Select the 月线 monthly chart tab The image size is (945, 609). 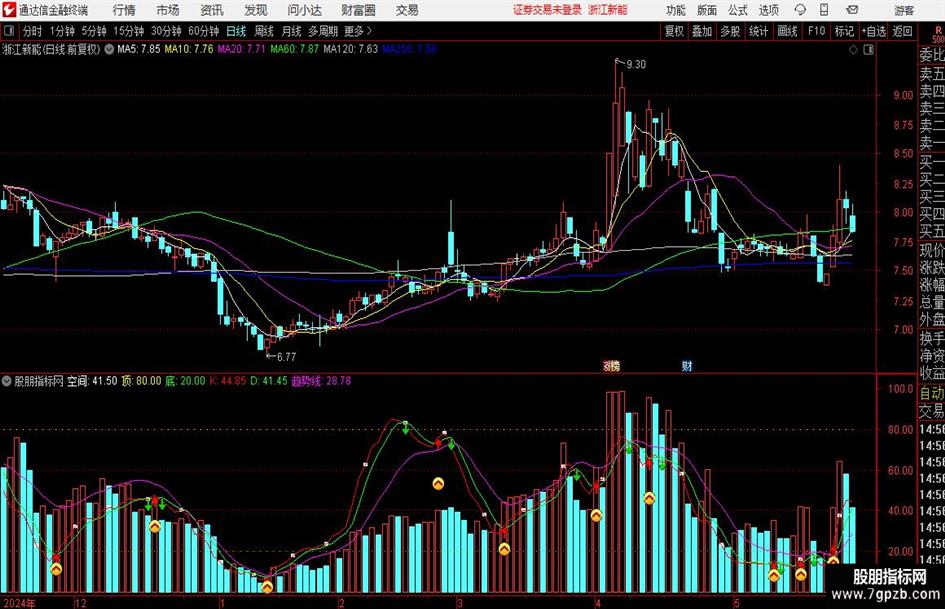291,31
